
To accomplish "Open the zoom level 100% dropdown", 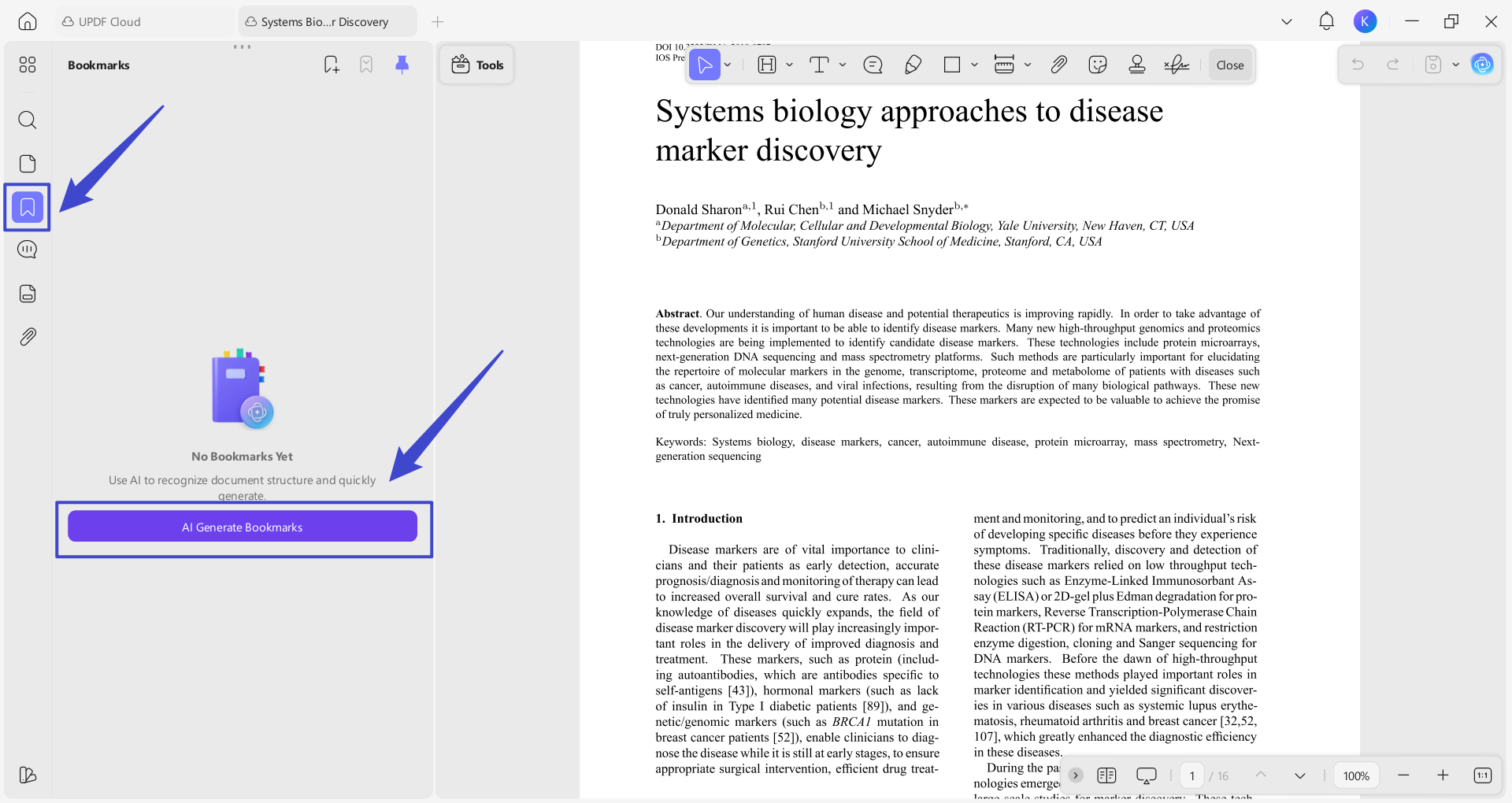I will tap(1356, 775).
